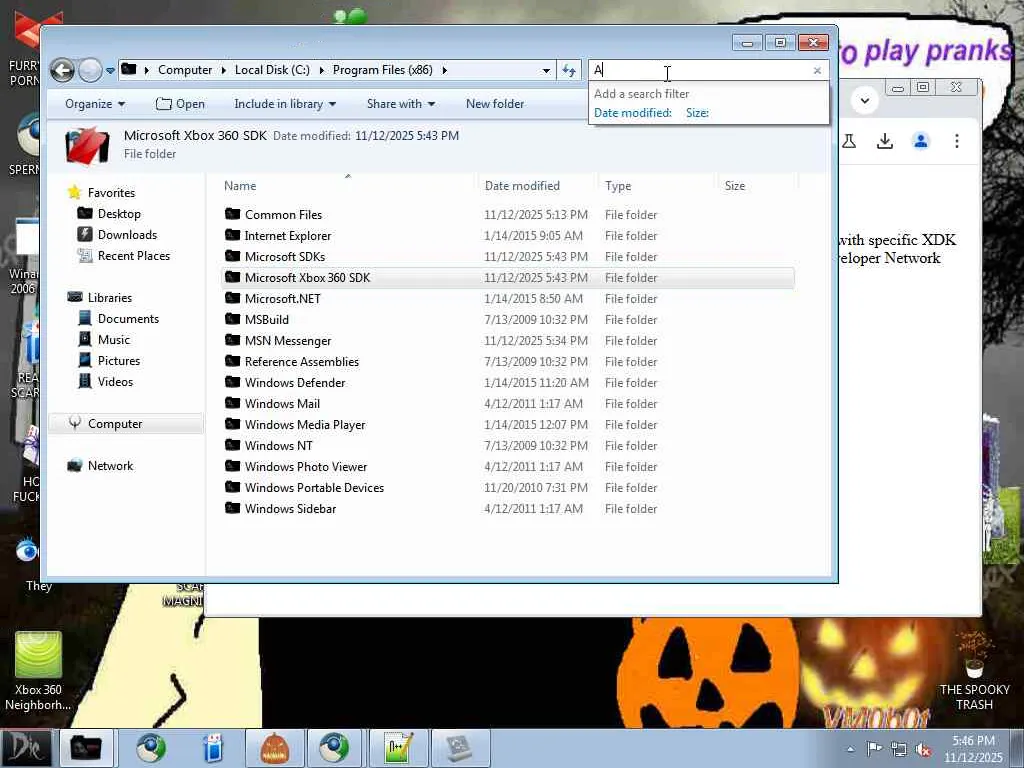Open the Notepad++ taskbar icon

398,748
